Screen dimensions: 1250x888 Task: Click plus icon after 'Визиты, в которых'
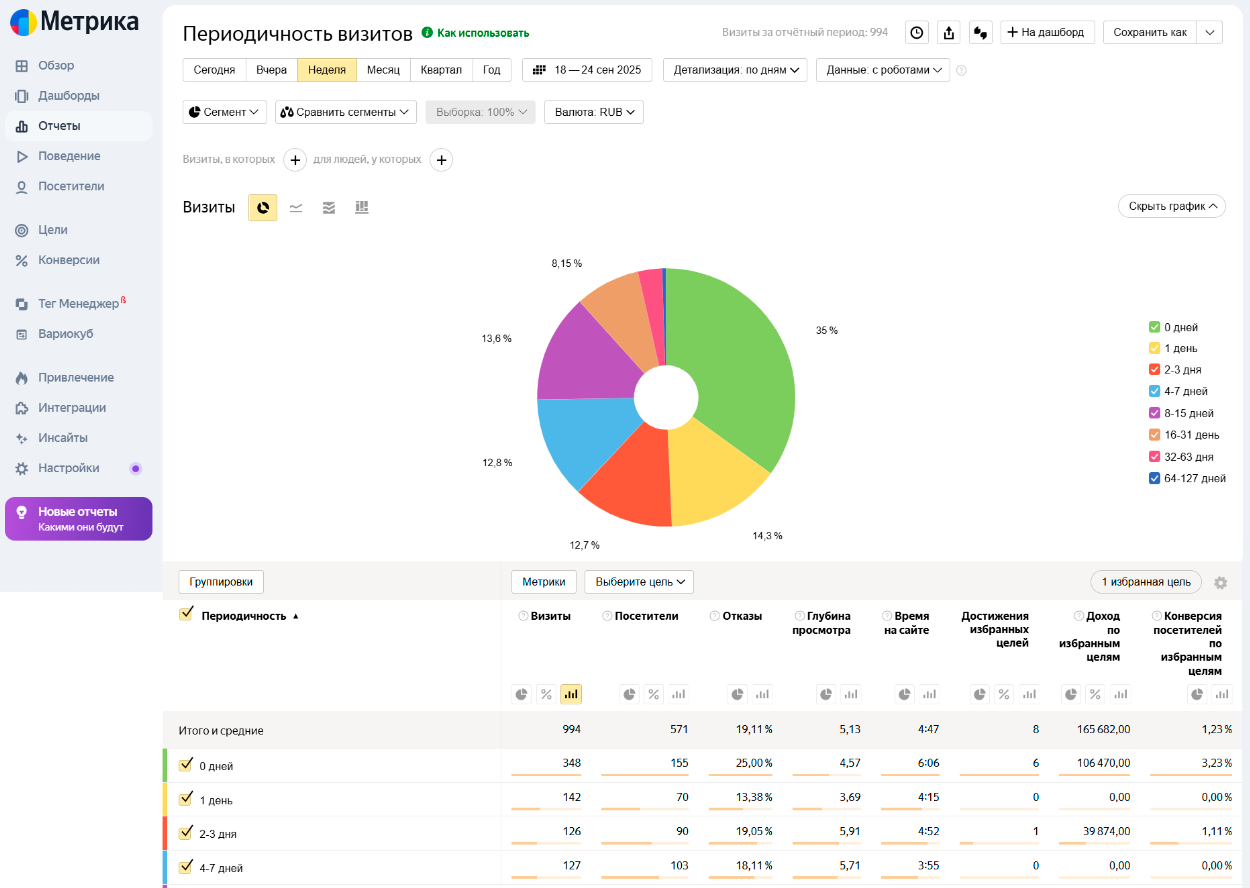pyautogui.click(x=295, y=160)
